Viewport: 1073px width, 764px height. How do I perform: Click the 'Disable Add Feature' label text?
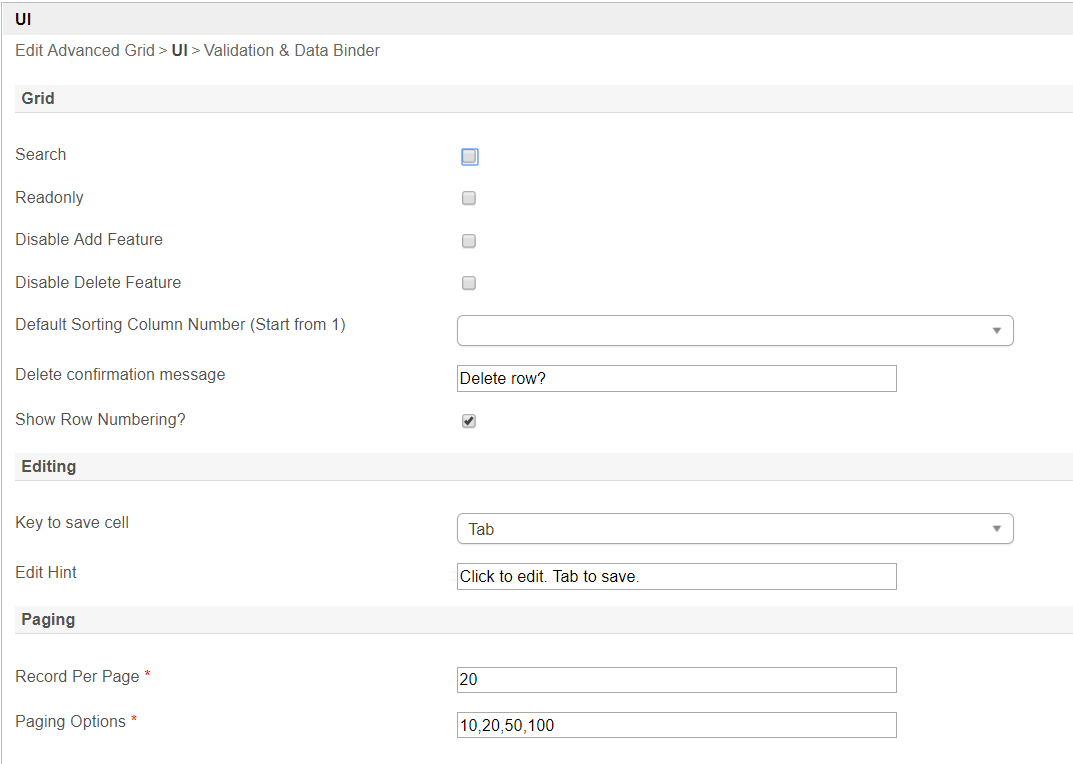(89, 240)
